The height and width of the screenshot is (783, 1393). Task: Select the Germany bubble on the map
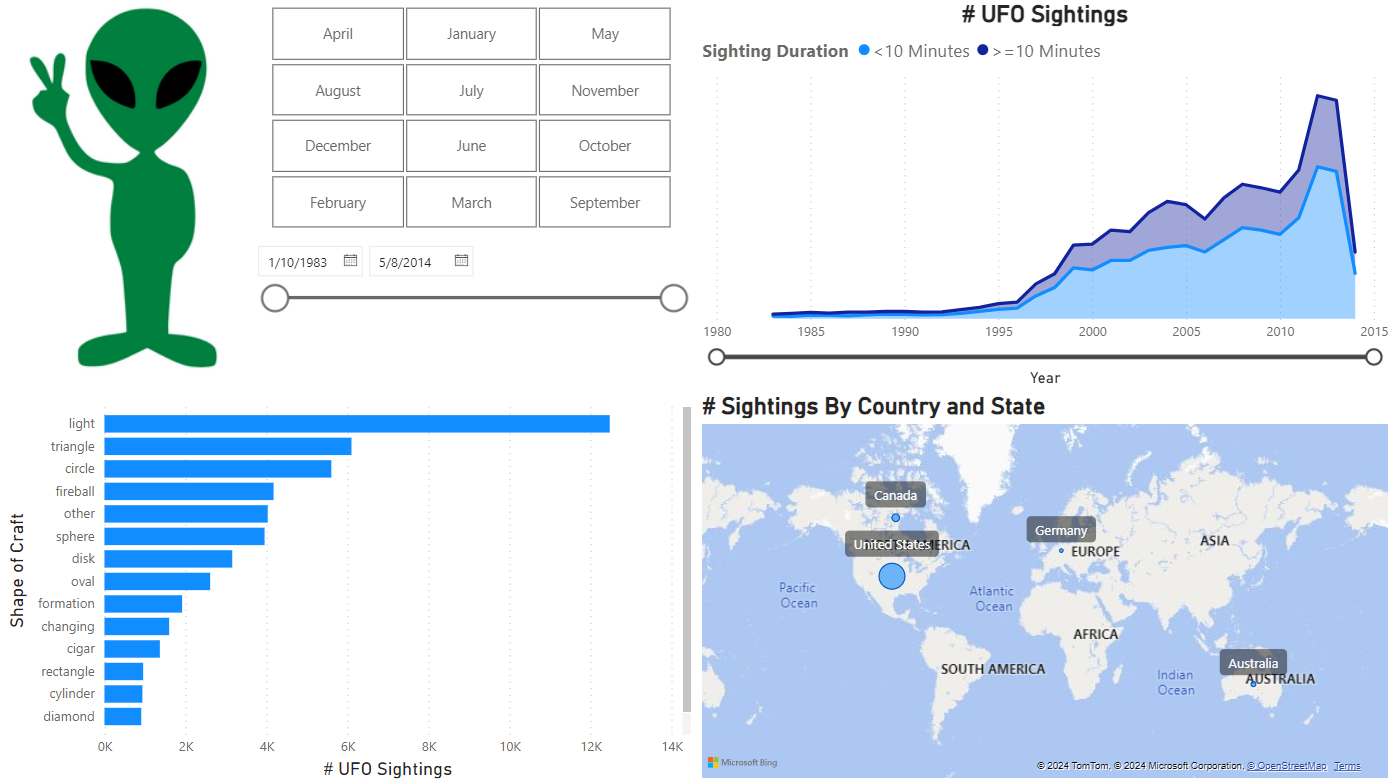tap(1061, 550)
